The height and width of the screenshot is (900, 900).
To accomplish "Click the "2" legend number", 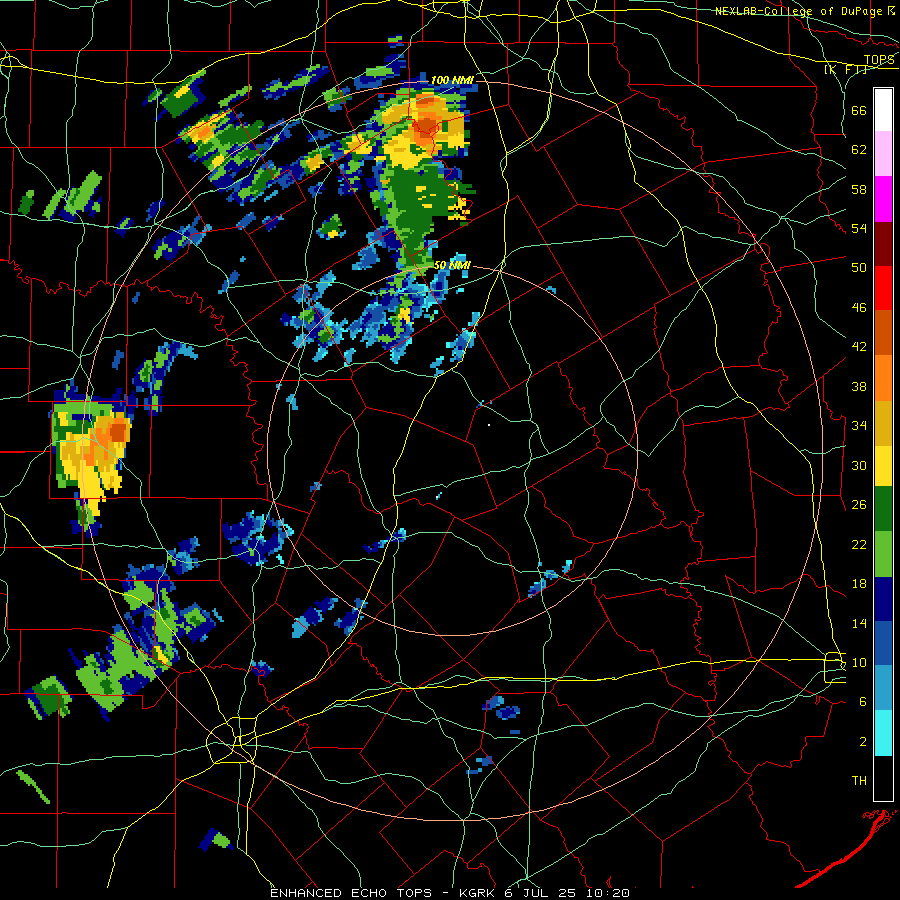I will 863,741.
